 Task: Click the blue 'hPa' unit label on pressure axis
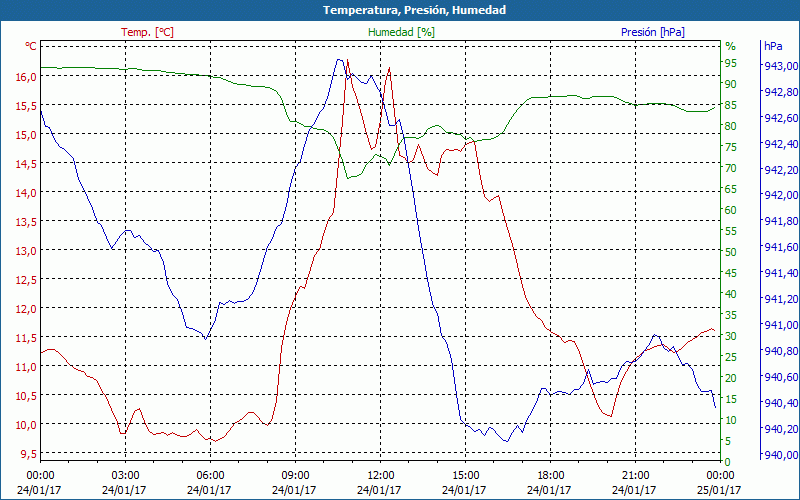773,46
